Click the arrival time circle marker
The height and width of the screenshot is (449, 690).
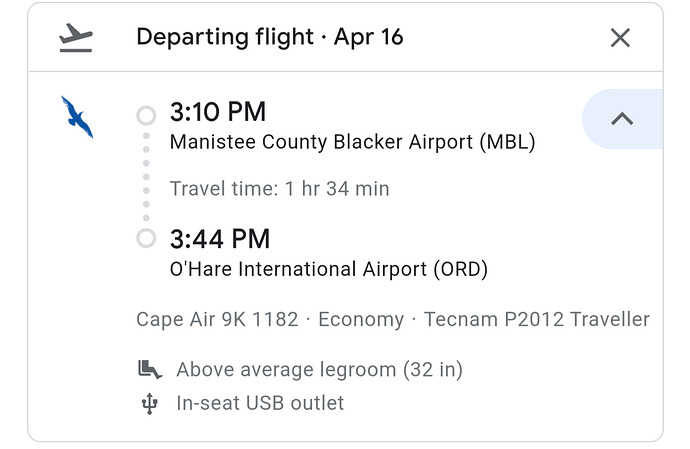pos(146,239)
